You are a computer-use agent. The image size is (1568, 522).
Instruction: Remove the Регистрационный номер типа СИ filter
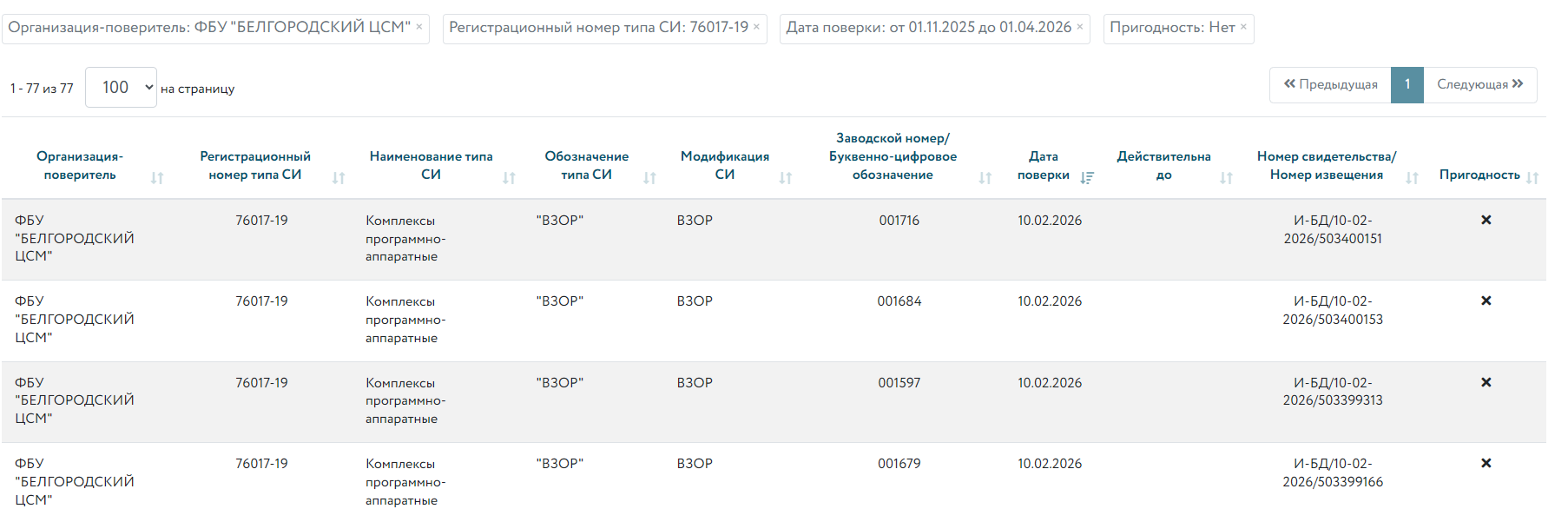(x=756, y=27)
